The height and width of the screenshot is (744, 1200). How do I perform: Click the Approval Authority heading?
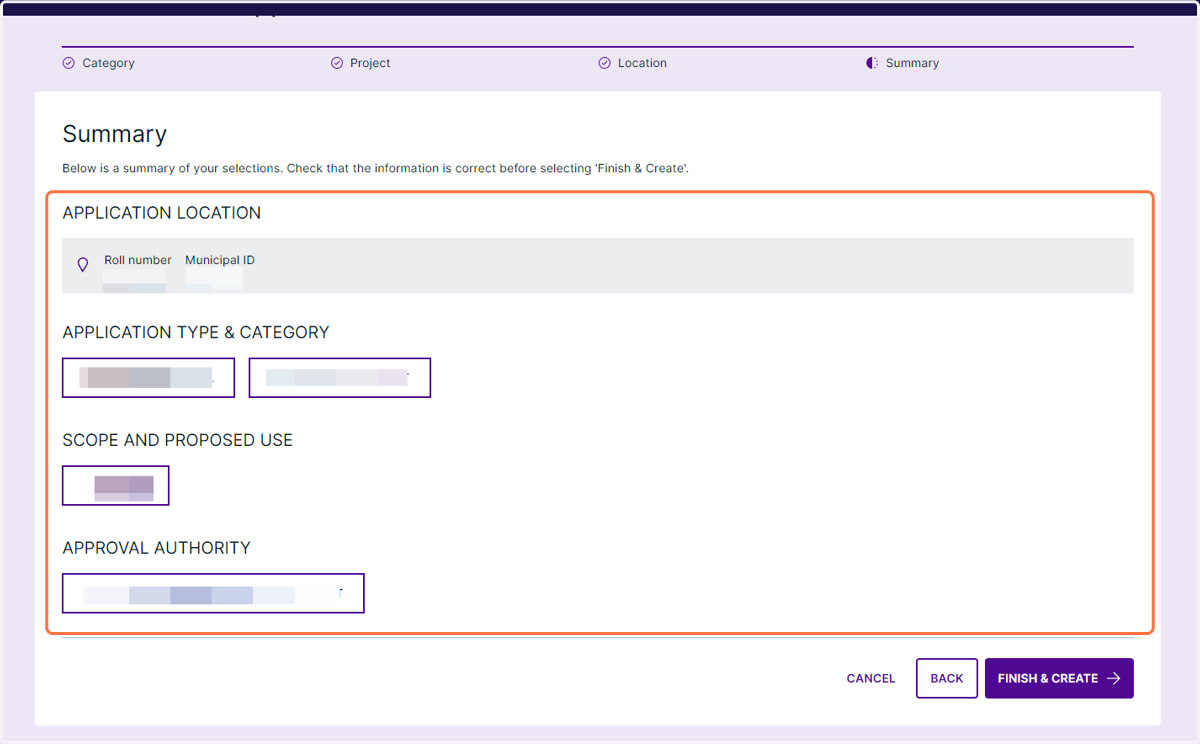click(x=156, y=548)
